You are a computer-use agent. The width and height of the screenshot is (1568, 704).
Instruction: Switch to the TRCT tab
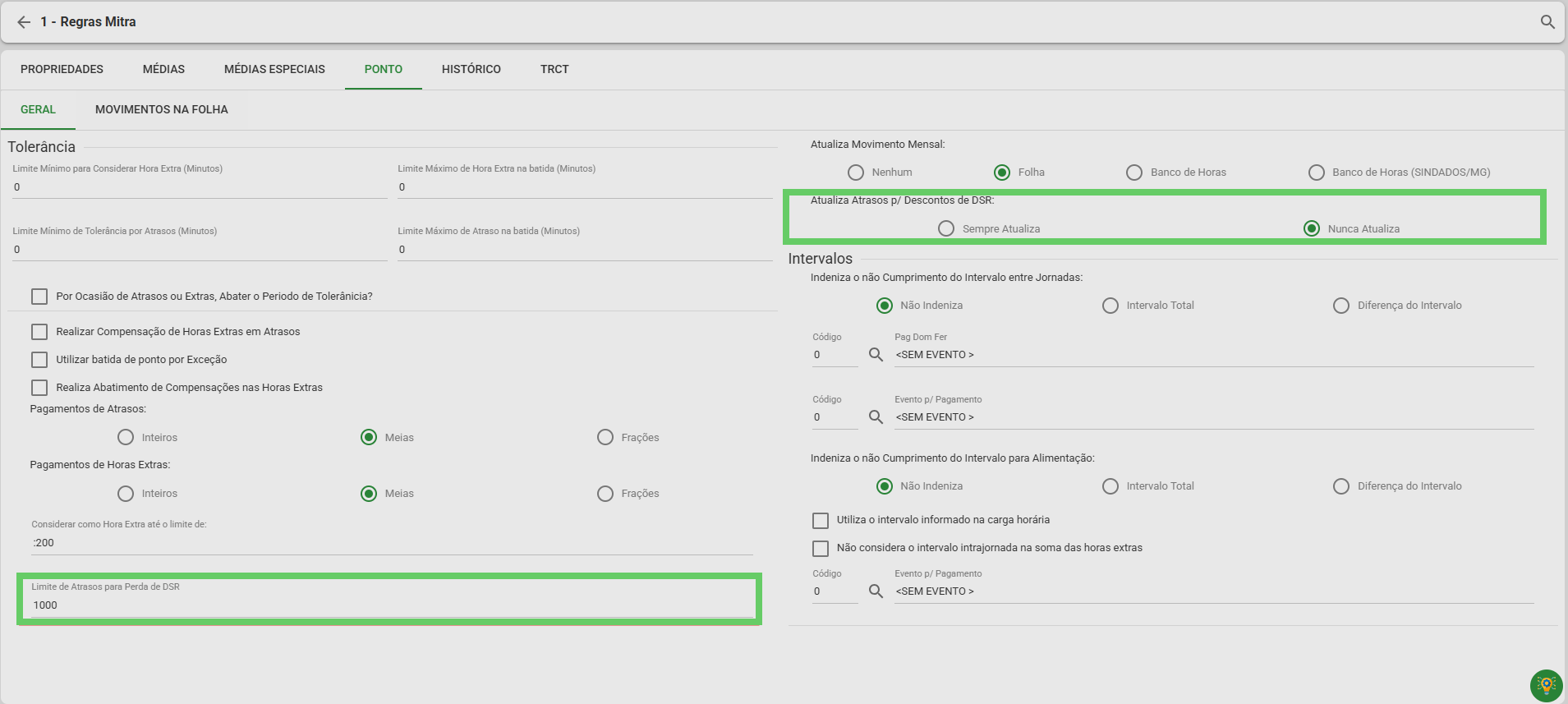554,69
